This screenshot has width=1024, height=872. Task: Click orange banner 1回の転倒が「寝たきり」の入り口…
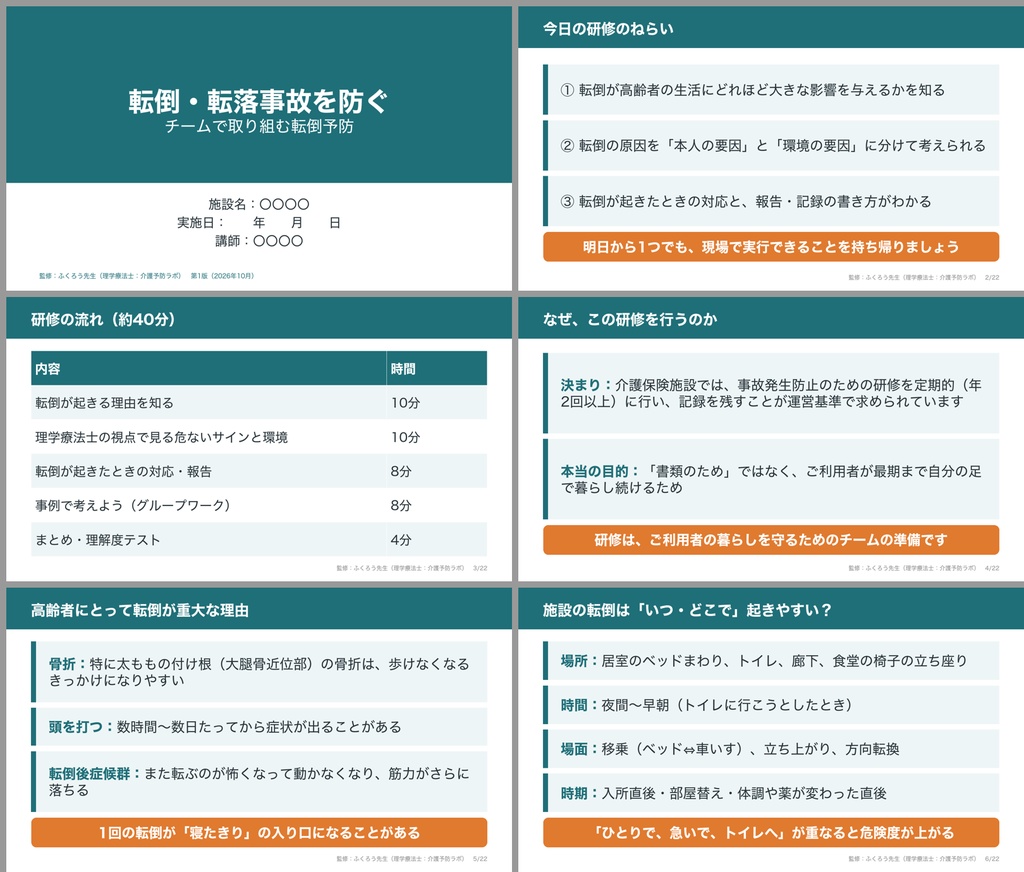pyautogui.click(x=259, y=833)
